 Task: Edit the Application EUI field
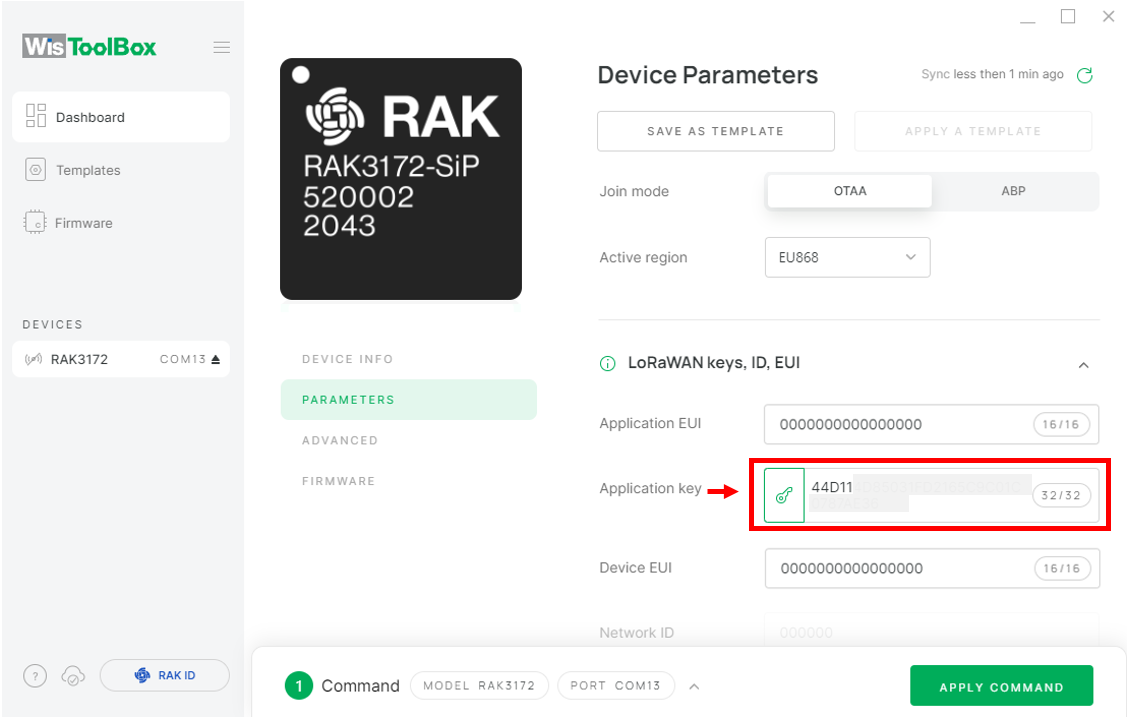coord(932,424)
